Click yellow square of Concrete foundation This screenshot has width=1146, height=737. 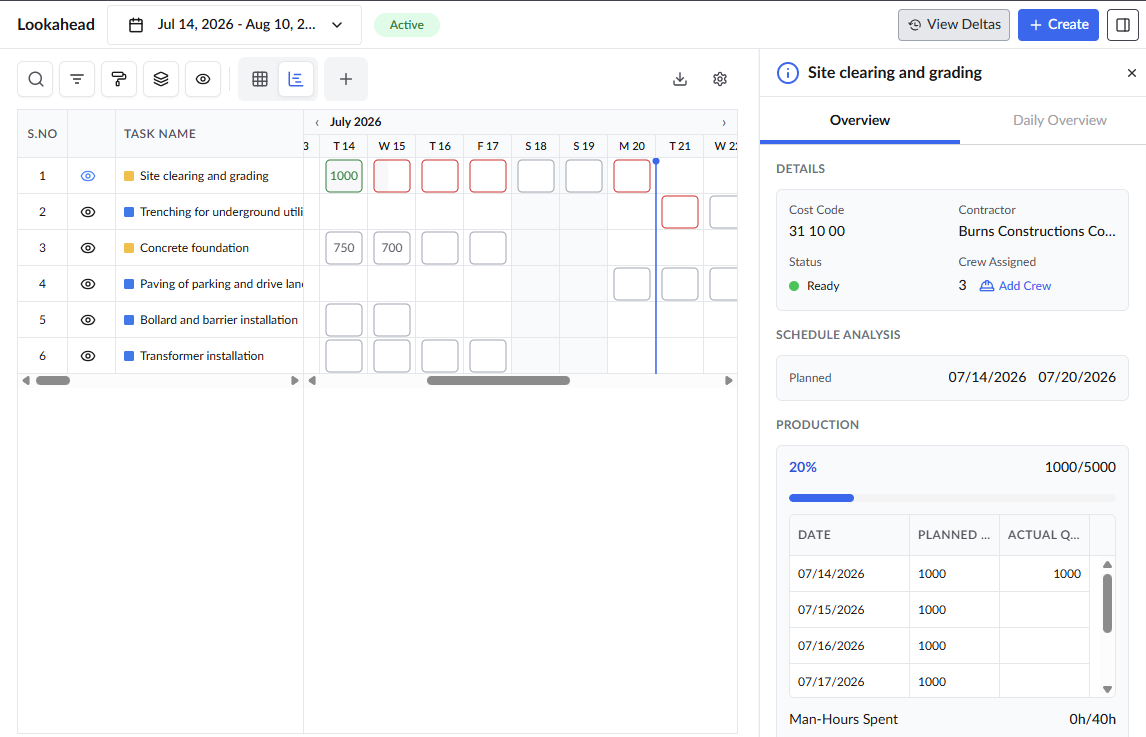coord(129,248)
